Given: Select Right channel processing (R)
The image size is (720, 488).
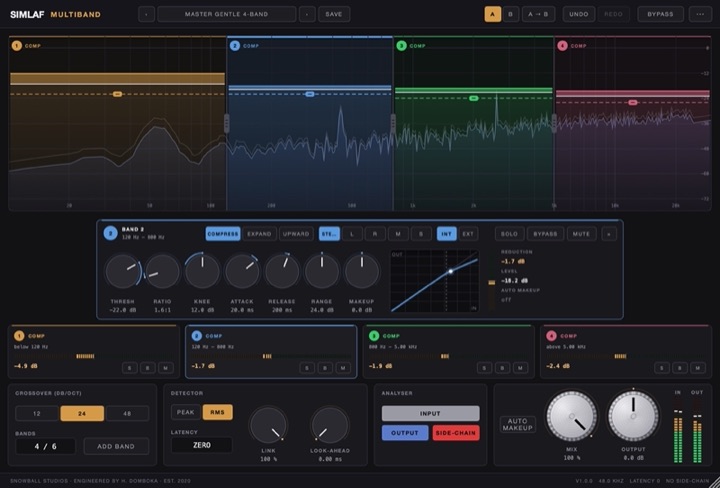Looking at the screenshot, I should pos(375,234).
